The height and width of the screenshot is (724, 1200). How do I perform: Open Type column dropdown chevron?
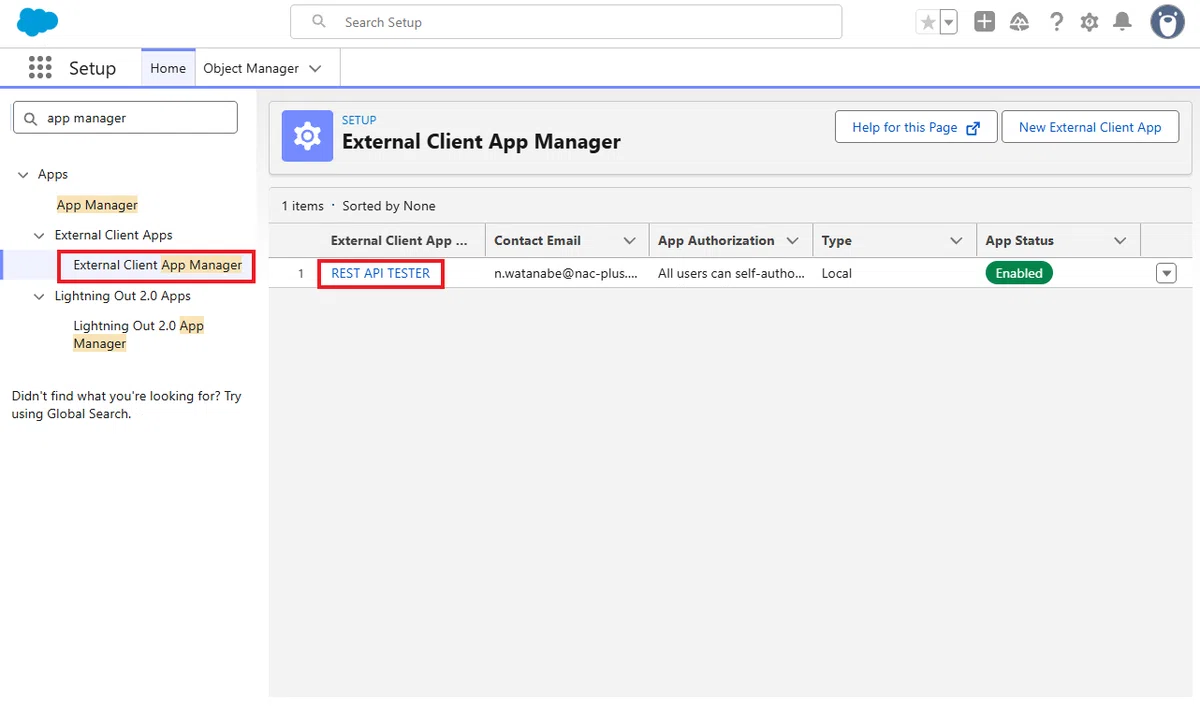click(956, 241)
